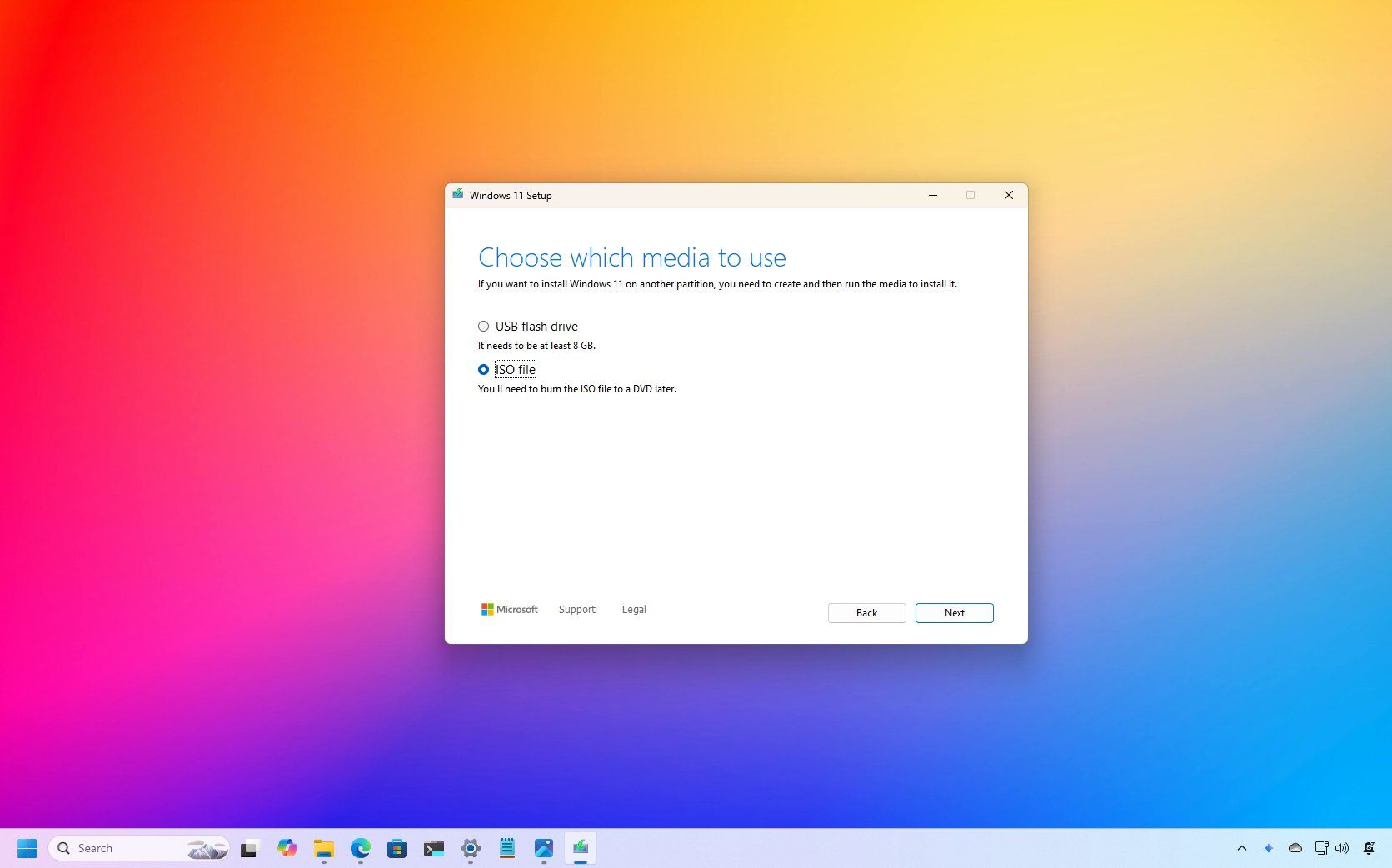Expand hidden system tray icons

1241,848
